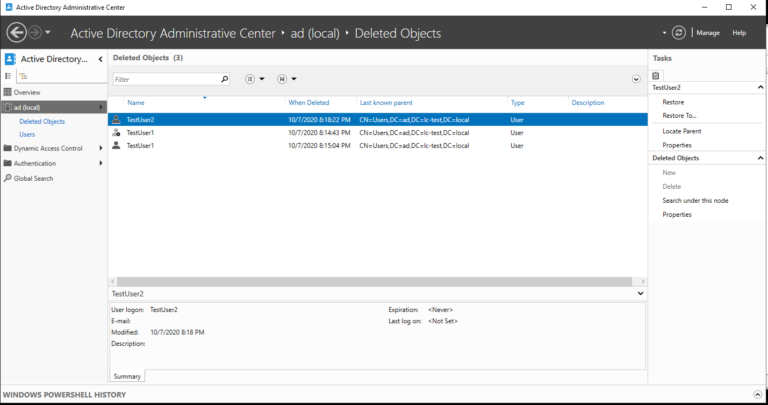Sort by When Deleted column
768x405 pixels.
point(309,102)
